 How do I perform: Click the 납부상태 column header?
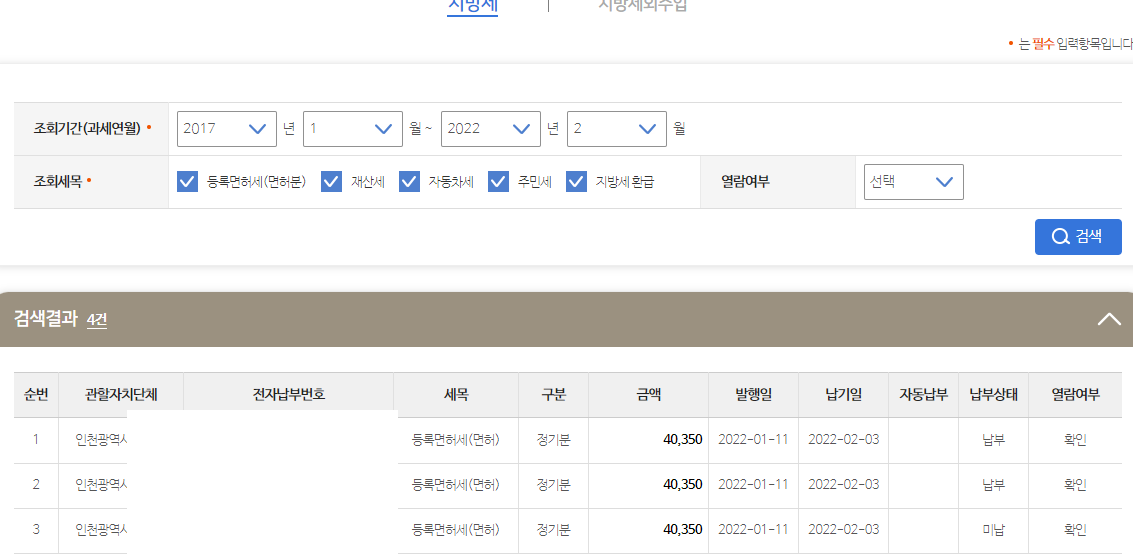(x=994, y=394)
